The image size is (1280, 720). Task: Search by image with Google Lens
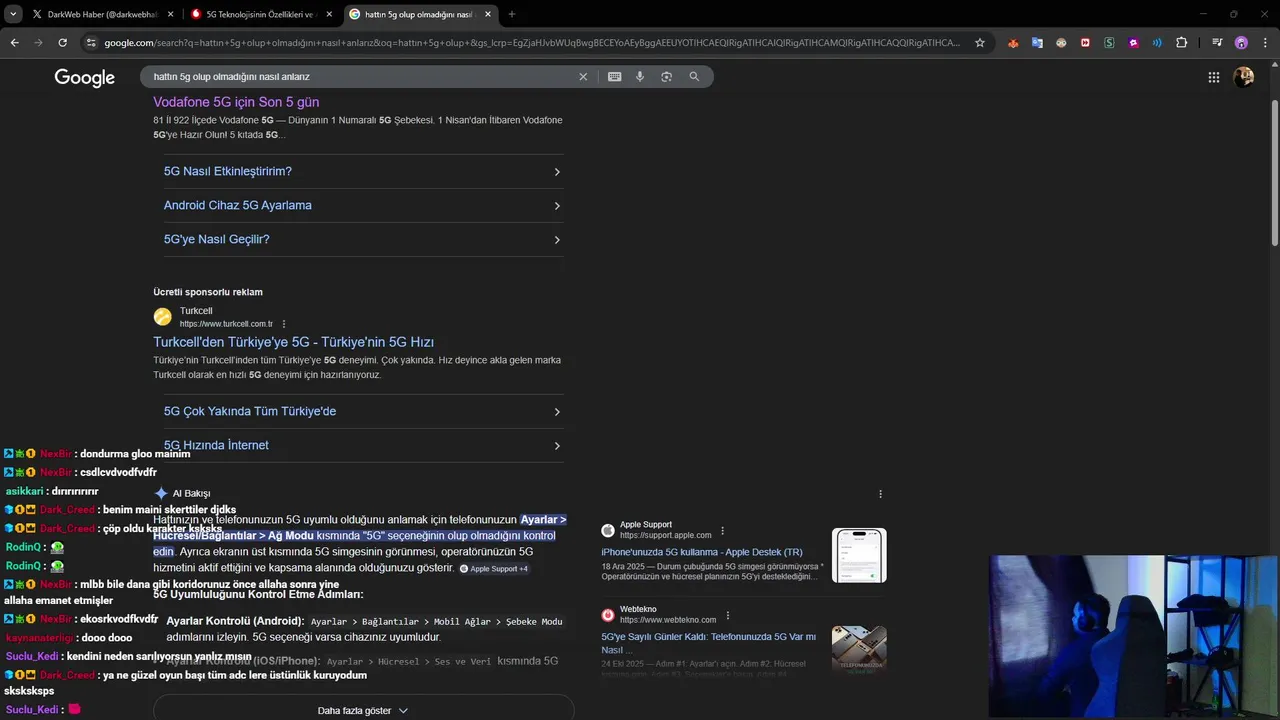(x=666, y=77)
